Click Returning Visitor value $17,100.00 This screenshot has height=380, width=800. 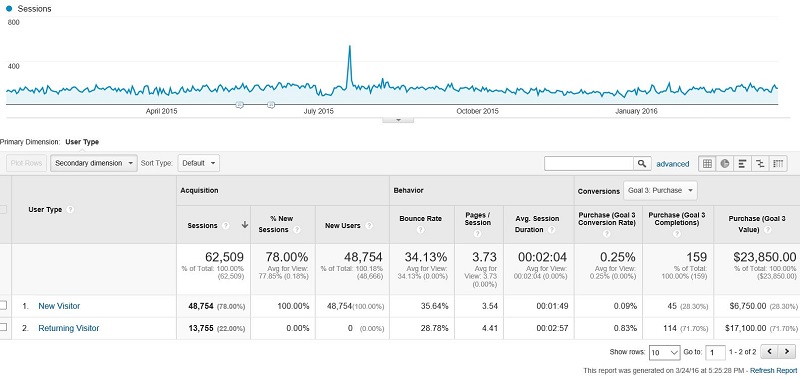pos(746,328)
